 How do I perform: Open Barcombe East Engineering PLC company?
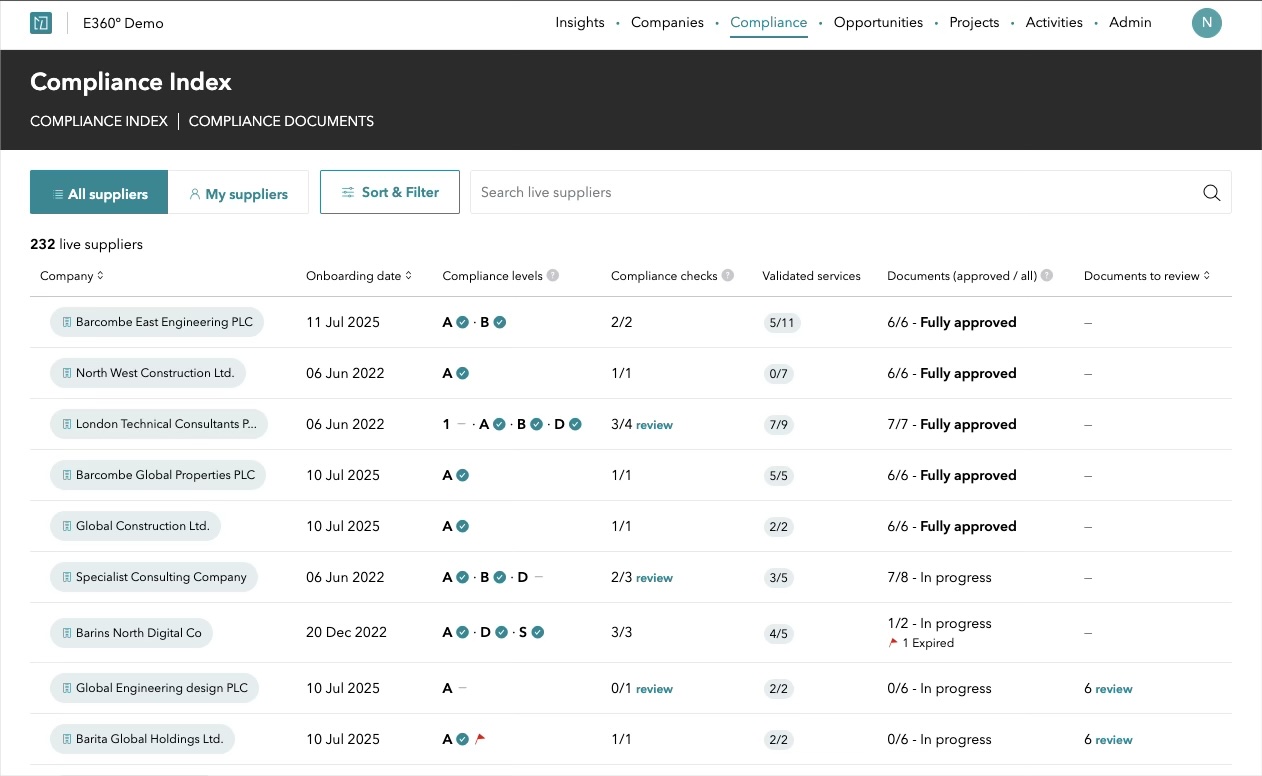[x=157, y=322]
